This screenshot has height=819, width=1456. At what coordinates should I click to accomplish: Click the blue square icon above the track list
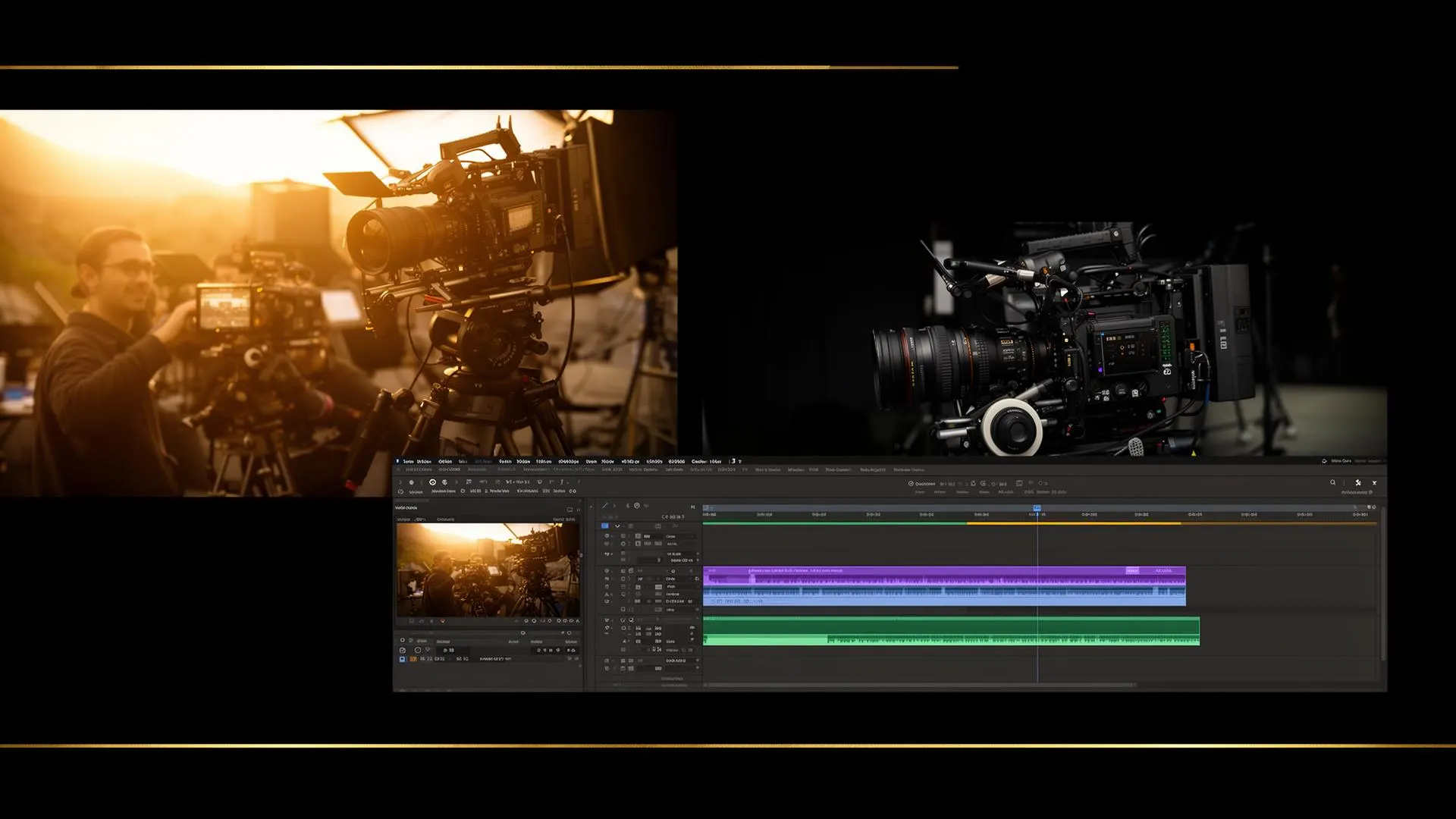605,526
